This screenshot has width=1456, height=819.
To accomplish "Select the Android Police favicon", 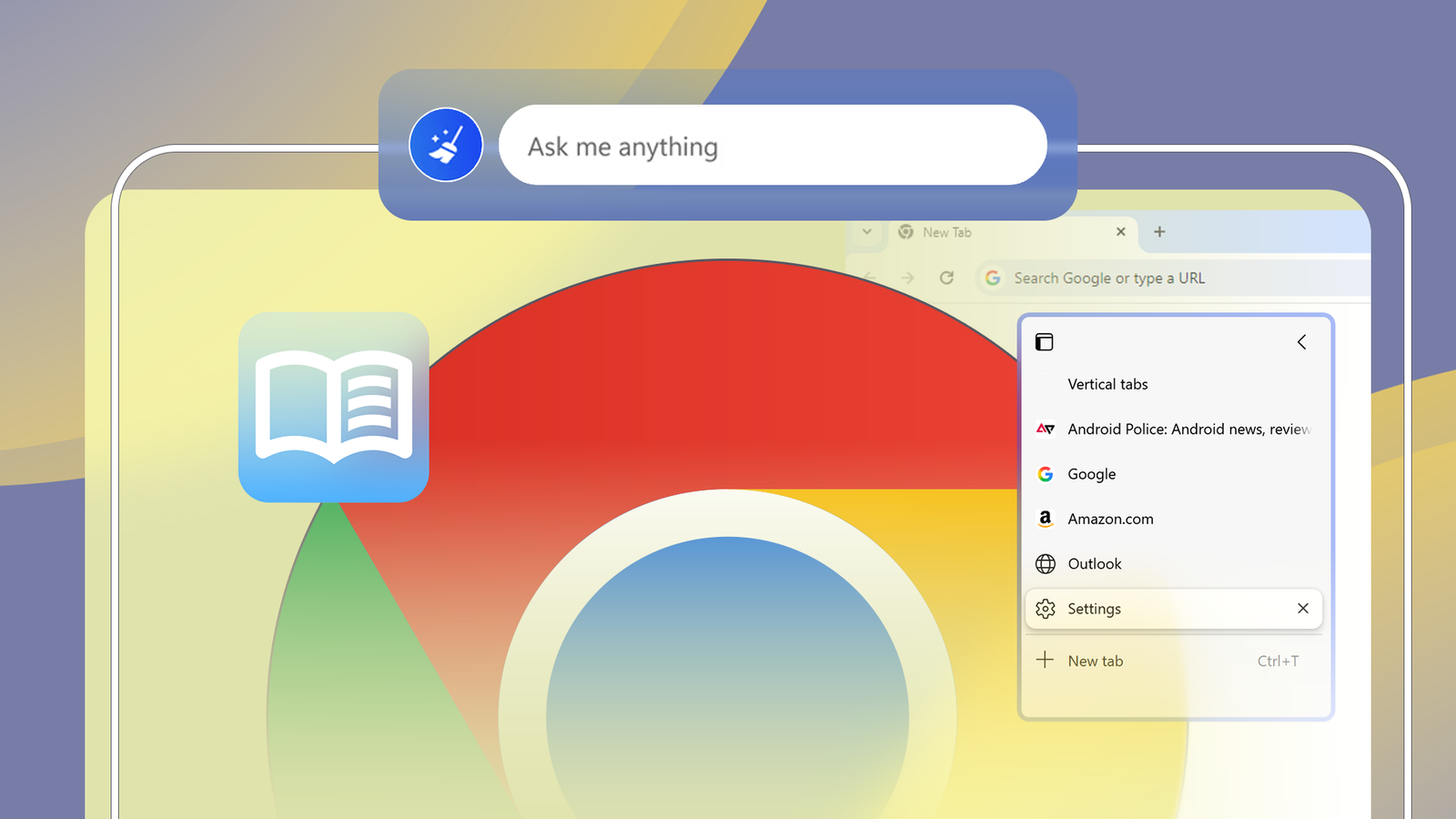I will click(x=1045, y=429).
